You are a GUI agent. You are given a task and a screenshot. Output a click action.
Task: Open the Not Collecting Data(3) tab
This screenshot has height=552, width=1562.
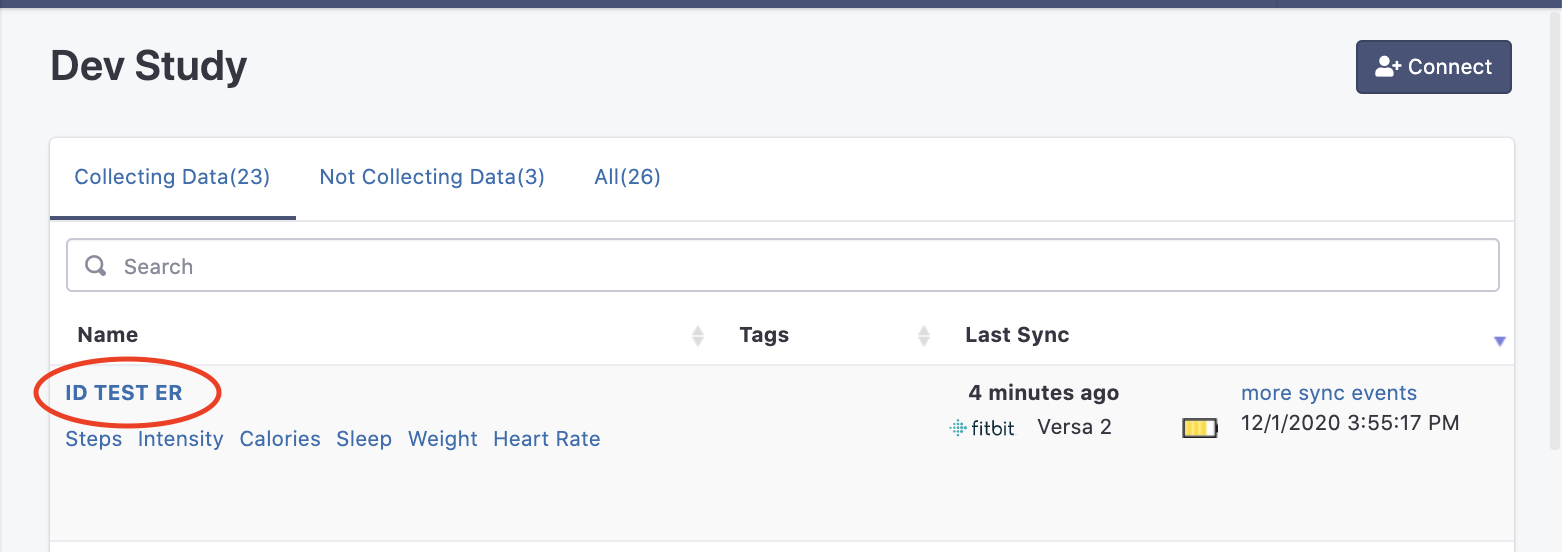[432, 177]
